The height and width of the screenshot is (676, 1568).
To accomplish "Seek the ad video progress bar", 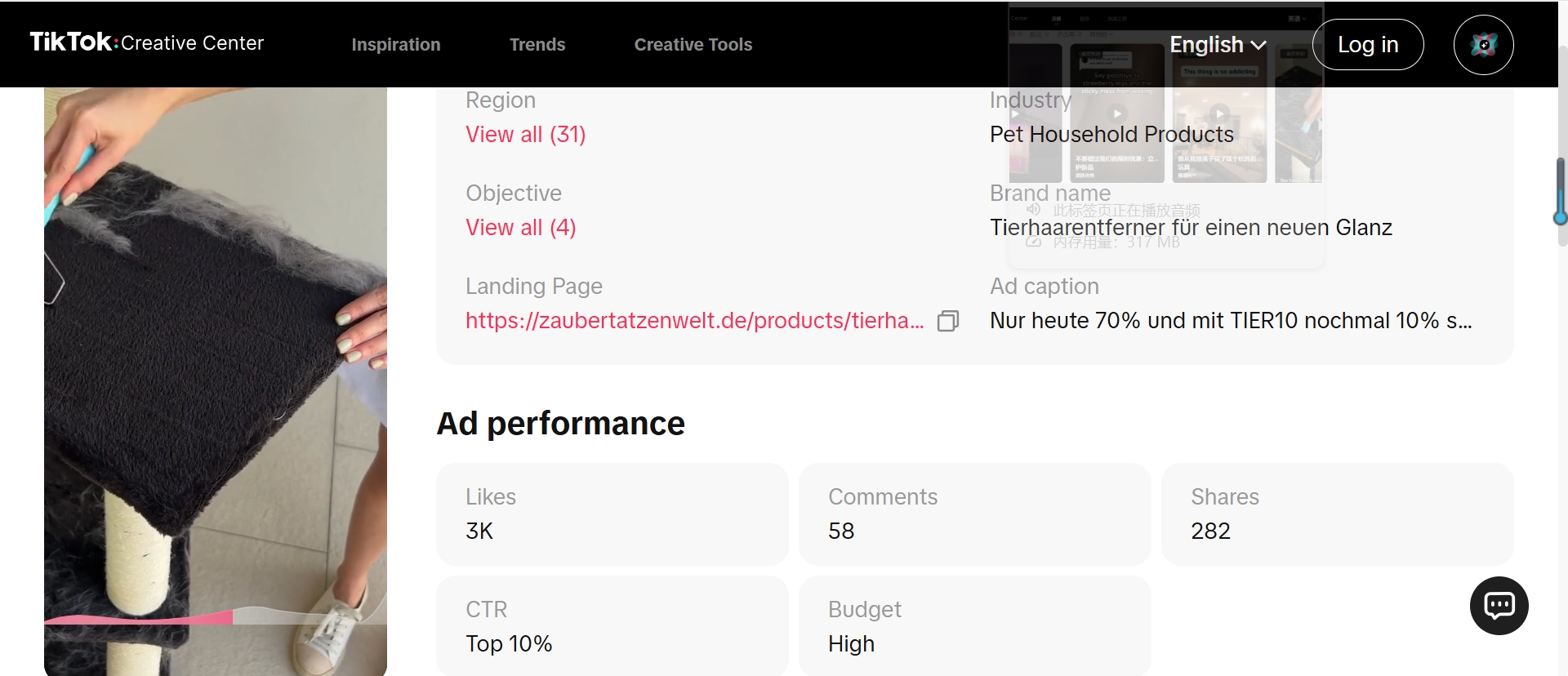I will [x=215, y=619].
